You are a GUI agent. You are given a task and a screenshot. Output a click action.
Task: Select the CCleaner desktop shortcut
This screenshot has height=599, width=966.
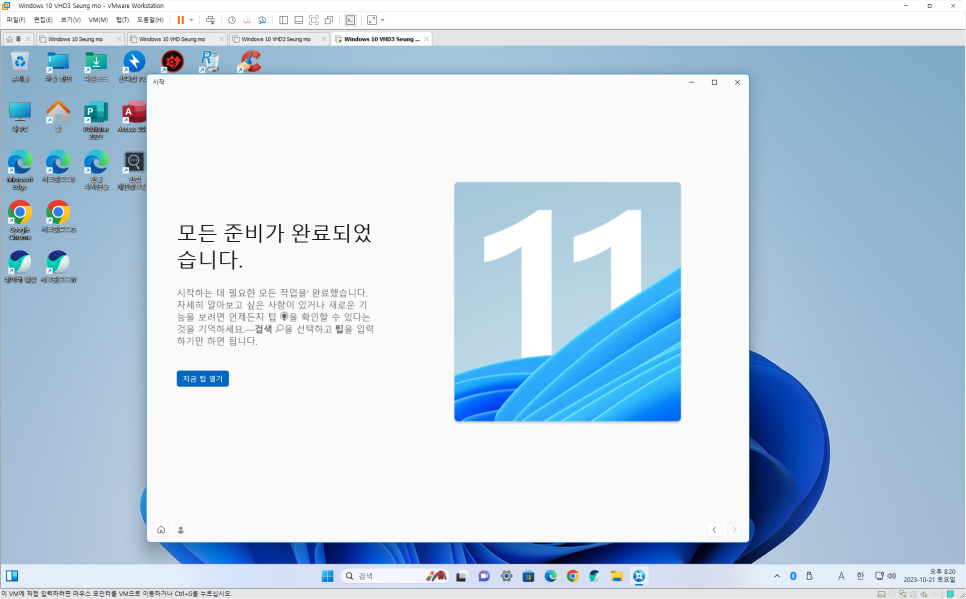[x=248, y=62]
